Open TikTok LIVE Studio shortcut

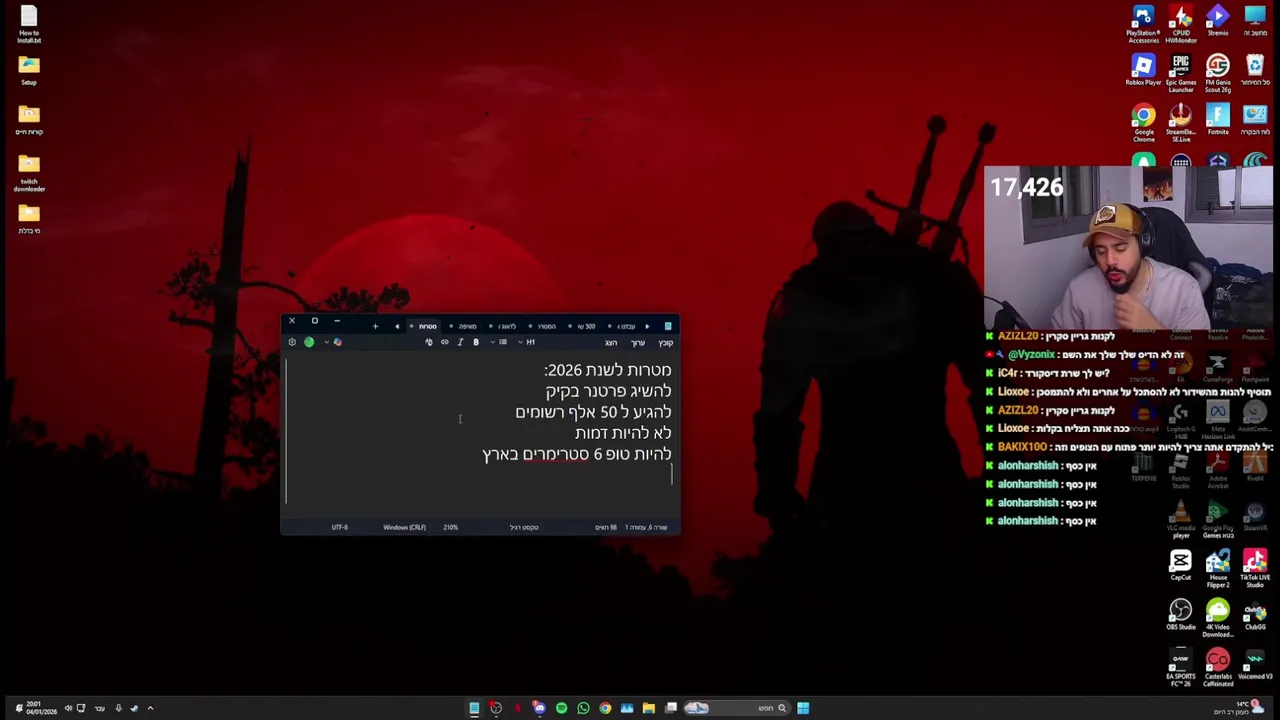[1255, 567]
